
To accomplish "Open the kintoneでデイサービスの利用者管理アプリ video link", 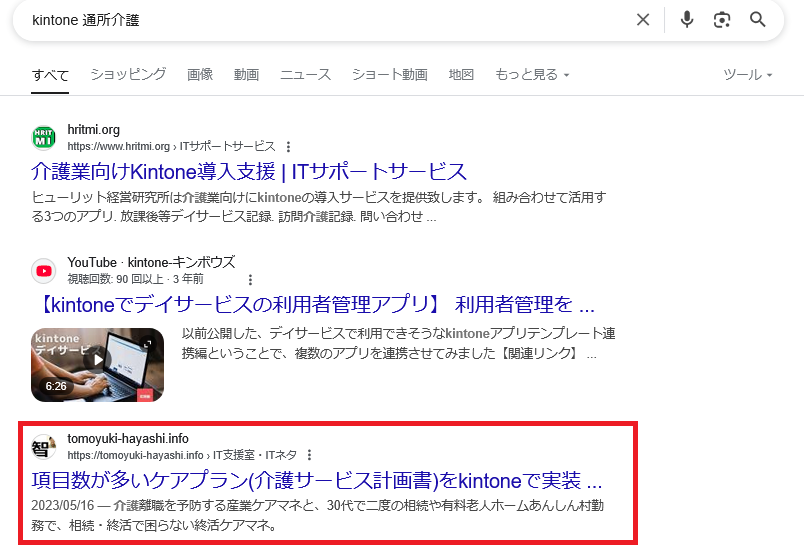I will click(317, 305).
